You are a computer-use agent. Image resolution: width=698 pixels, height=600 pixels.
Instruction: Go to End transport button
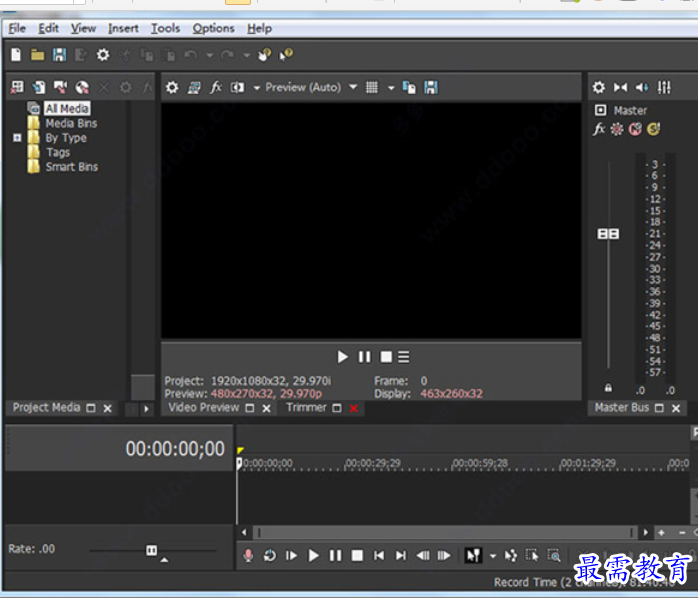click(401, 555)
